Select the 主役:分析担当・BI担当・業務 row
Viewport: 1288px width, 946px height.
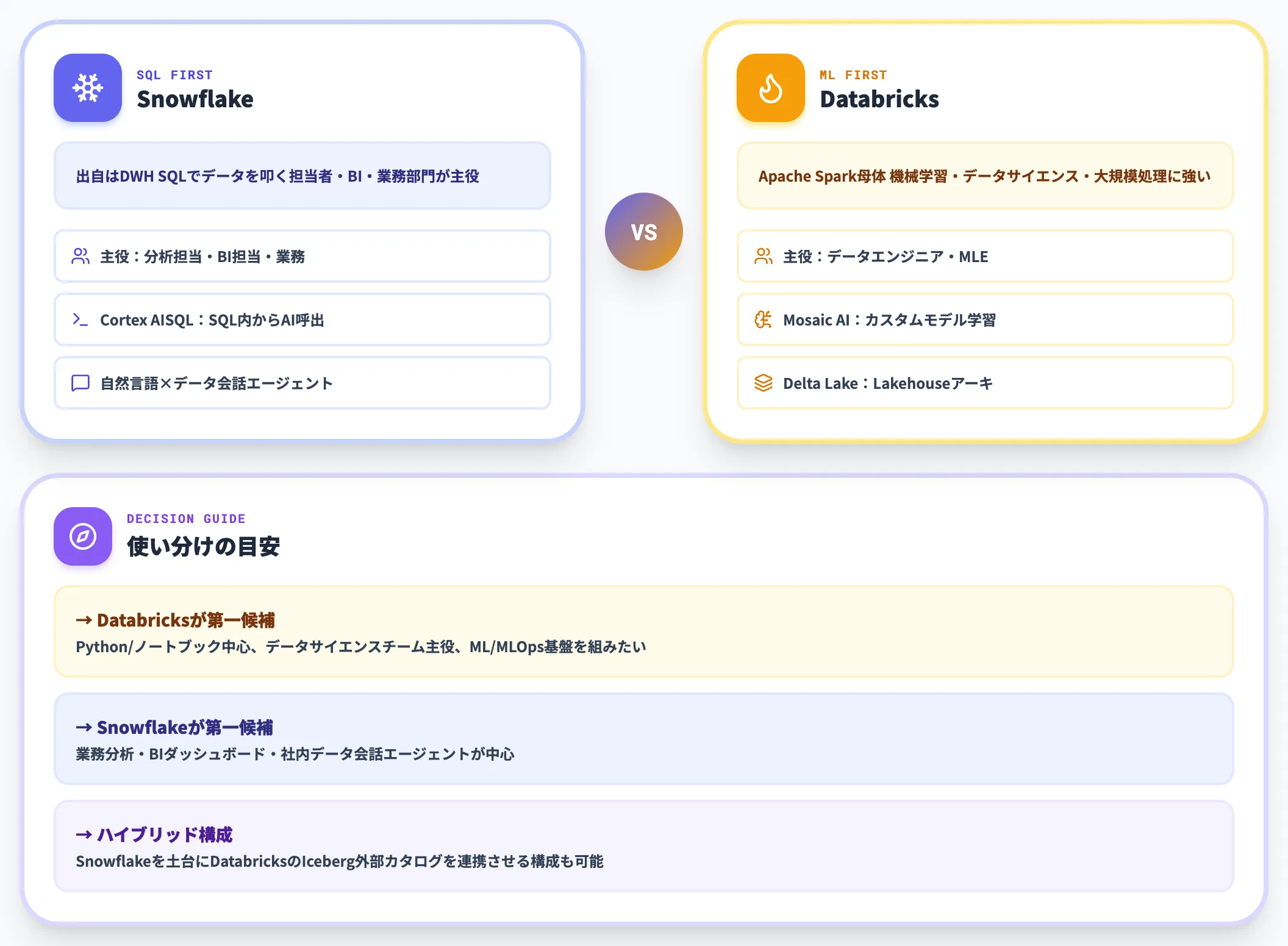302,256
